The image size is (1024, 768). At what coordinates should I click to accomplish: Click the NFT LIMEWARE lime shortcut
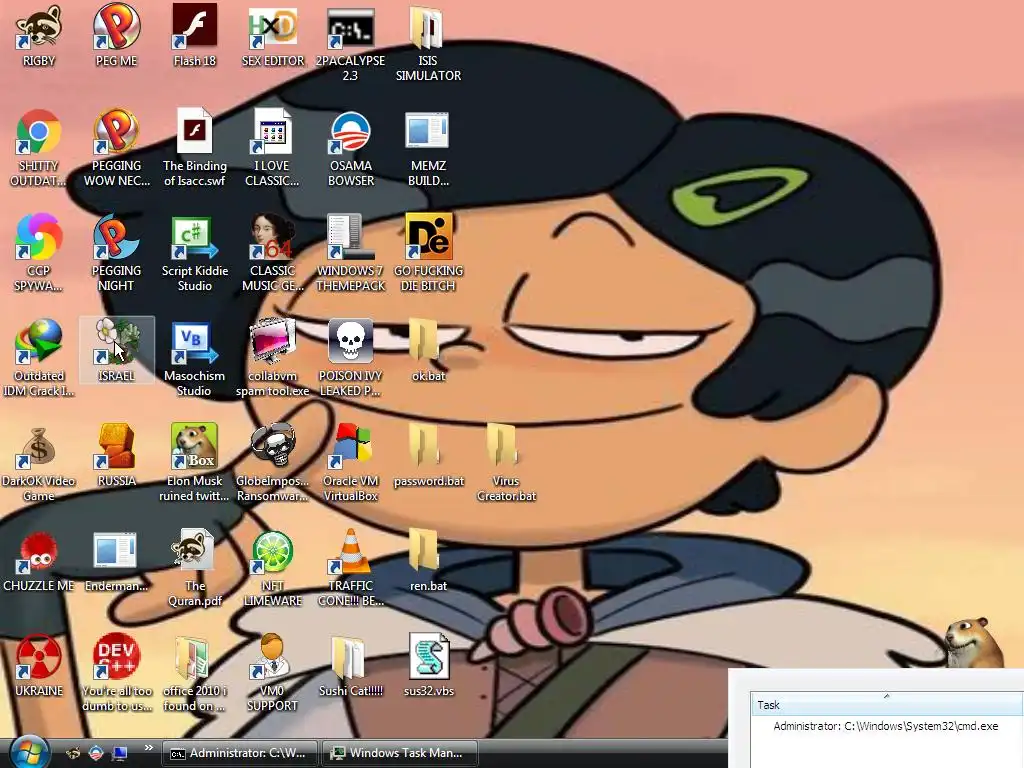pos(272,552)
